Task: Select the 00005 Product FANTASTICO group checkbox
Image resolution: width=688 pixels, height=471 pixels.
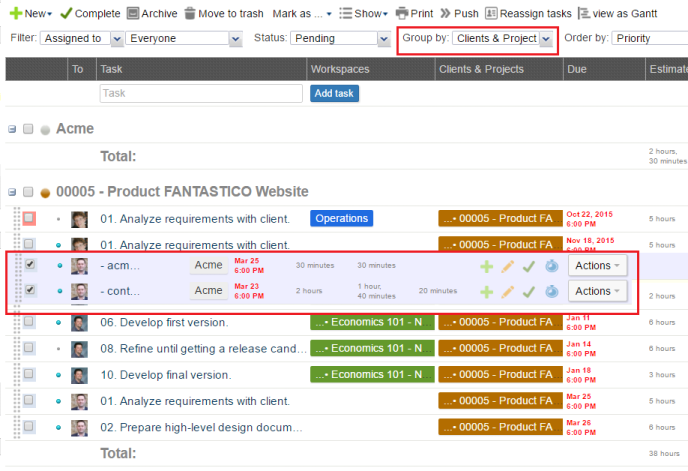Action: tap(29, 191)
